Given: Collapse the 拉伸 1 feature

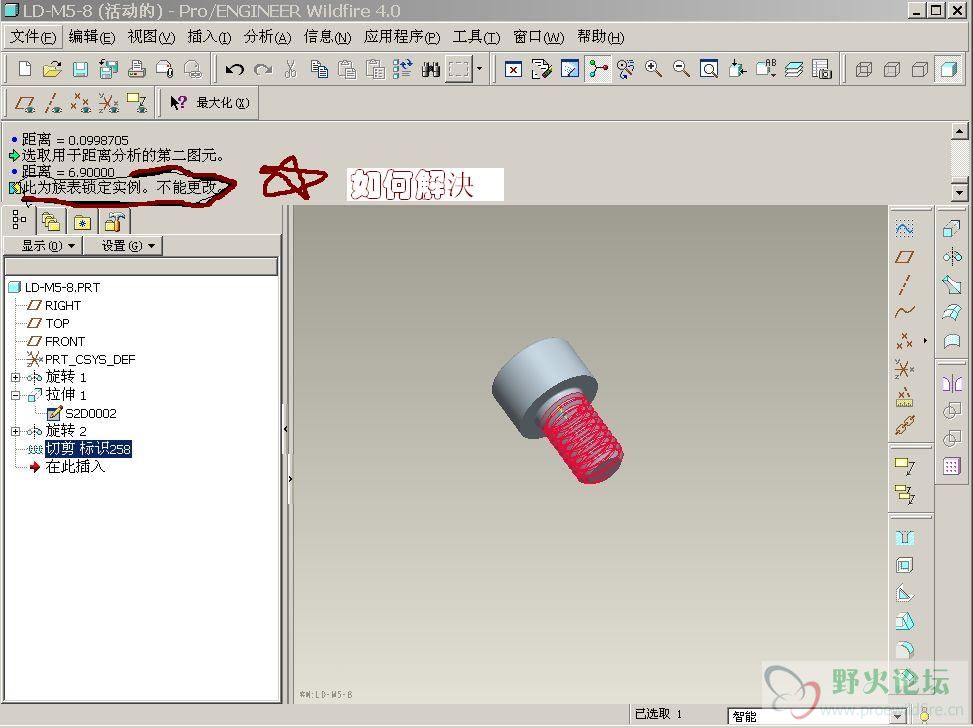Looking at the screenshot, I should 16,395.
